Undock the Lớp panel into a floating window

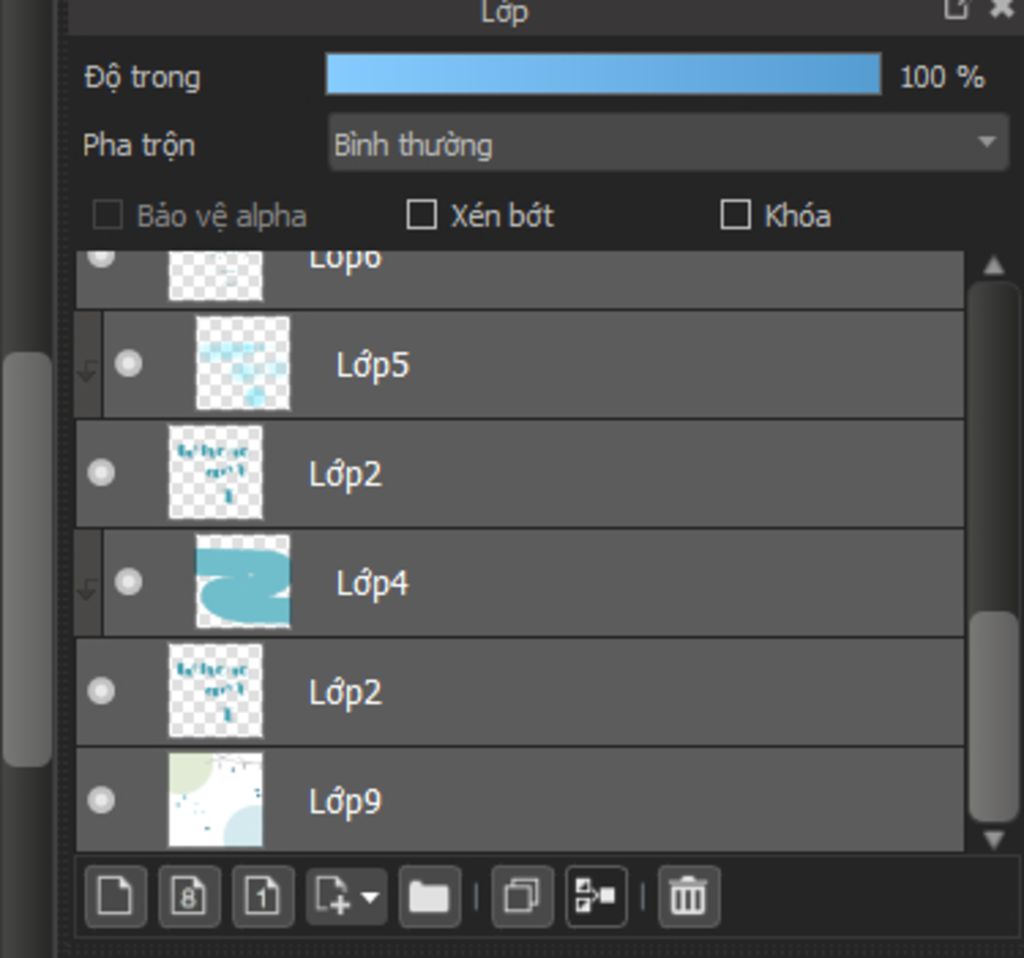956,9
